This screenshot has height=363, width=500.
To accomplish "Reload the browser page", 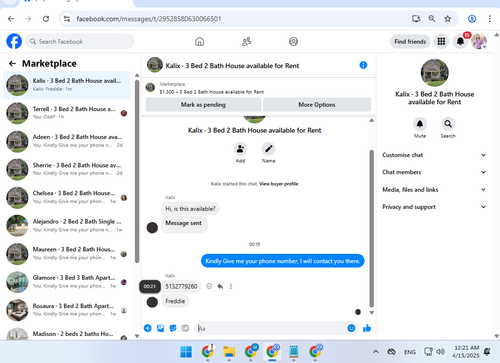I will (46, 19).
